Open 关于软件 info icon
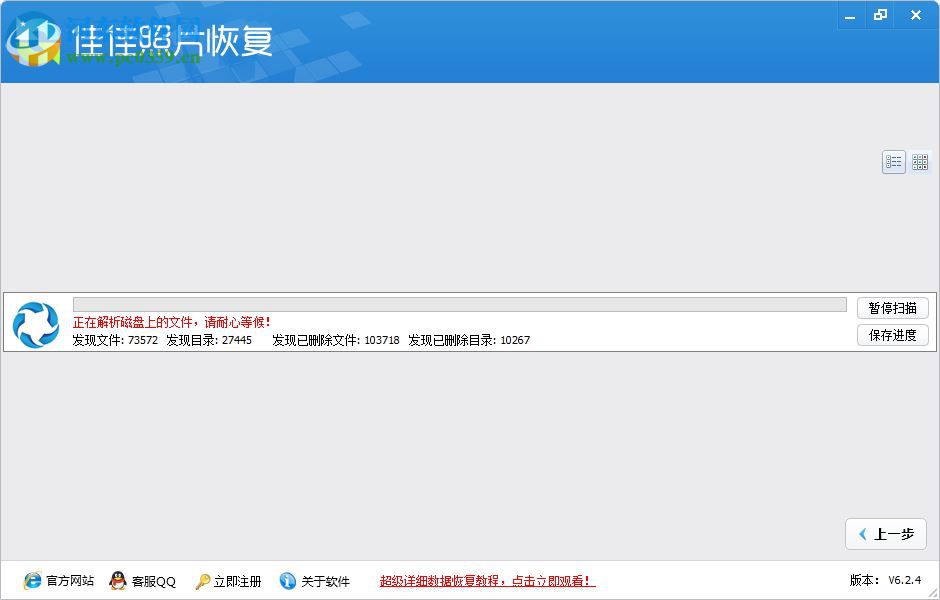Screen dimensions: 940x600 288,581
